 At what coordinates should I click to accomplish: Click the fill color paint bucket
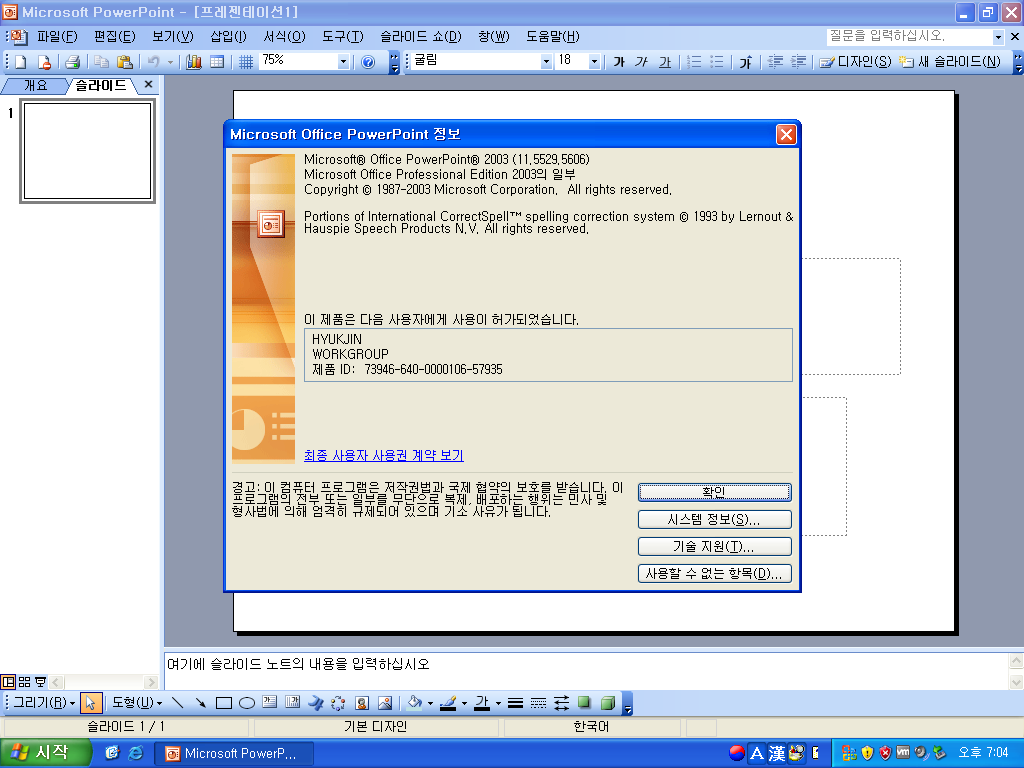(415, 703)
